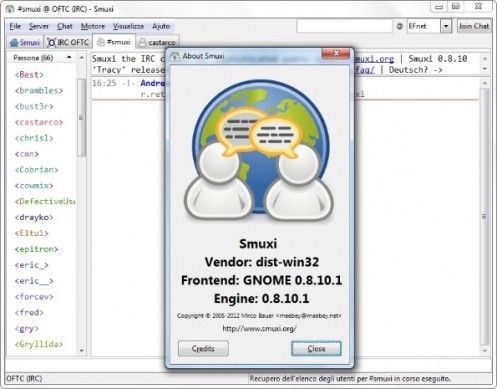The height and width of the screenshot is (389, 497).
Task: Expand the EFnet network dropdown arrow
Action: pyautogui.click(x=446, y=26)
